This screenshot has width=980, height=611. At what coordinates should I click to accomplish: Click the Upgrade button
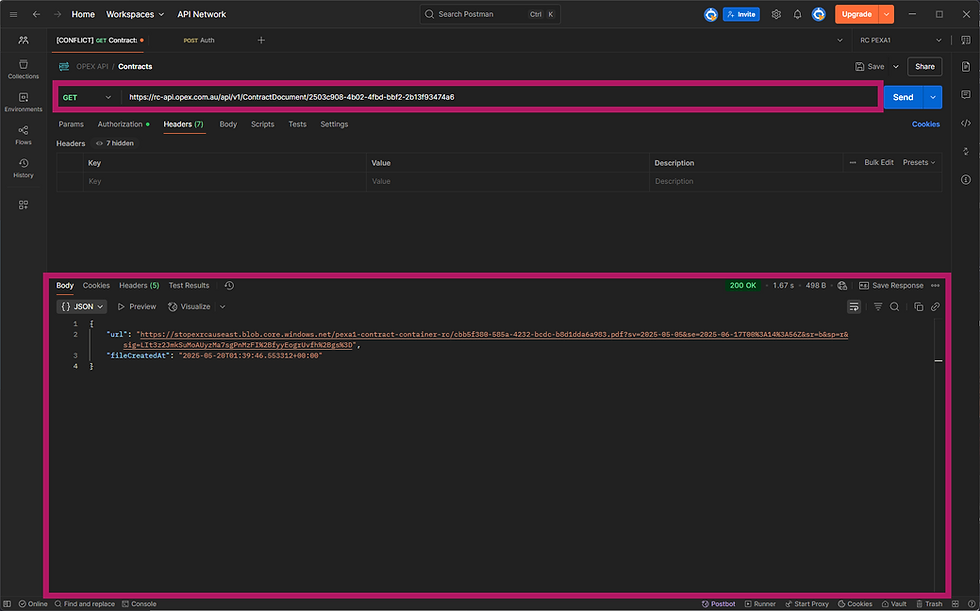857,14
